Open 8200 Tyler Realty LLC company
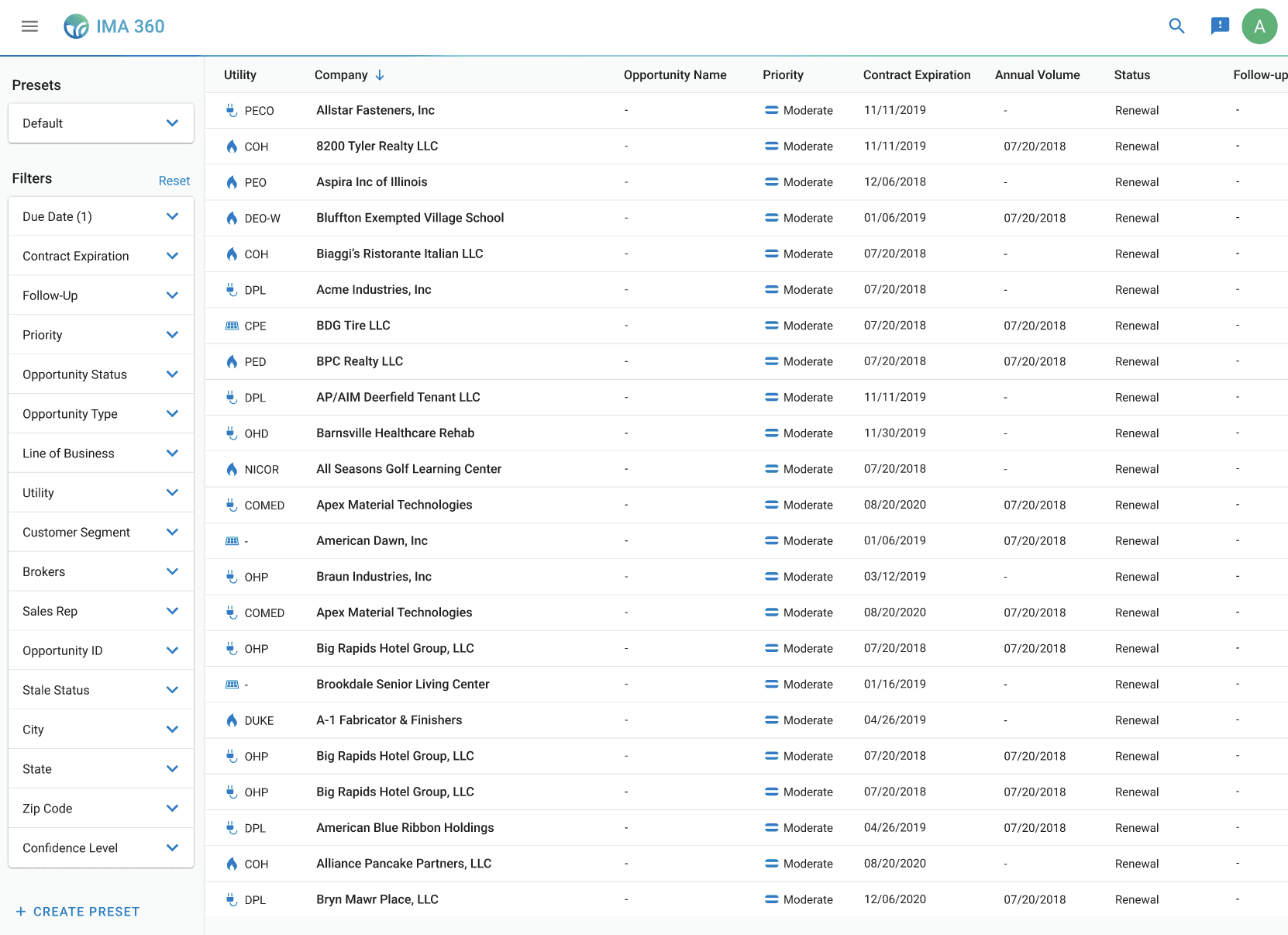The height and width of the screenshot is (935, 1288). click(x=377, y=146)
